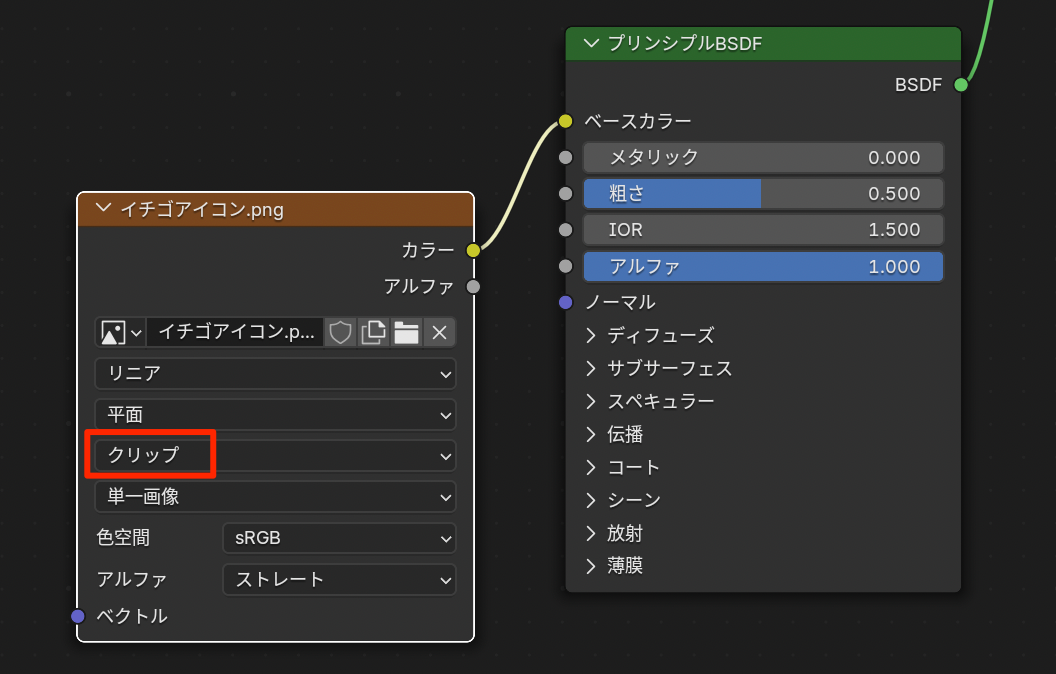Click the new image duplicate icon
1056x674 pixels.
pyautogui.click(x=373, y=332)
